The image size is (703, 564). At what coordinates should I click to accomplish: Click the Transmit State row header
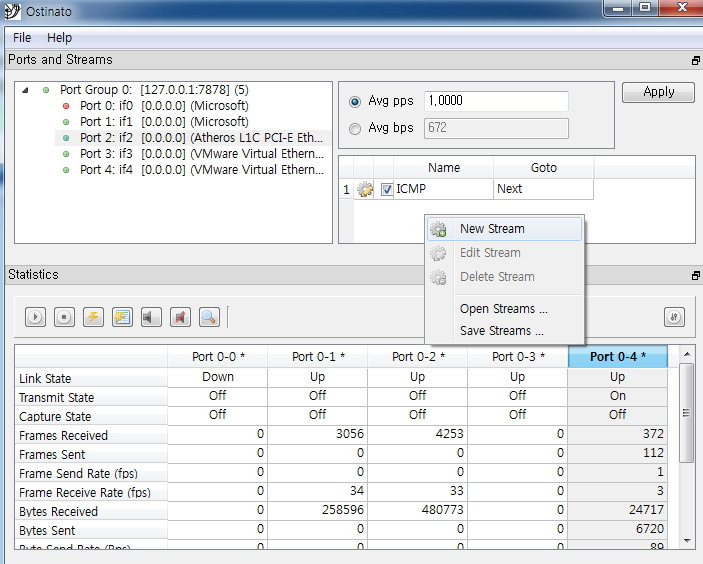click(91, 397)
